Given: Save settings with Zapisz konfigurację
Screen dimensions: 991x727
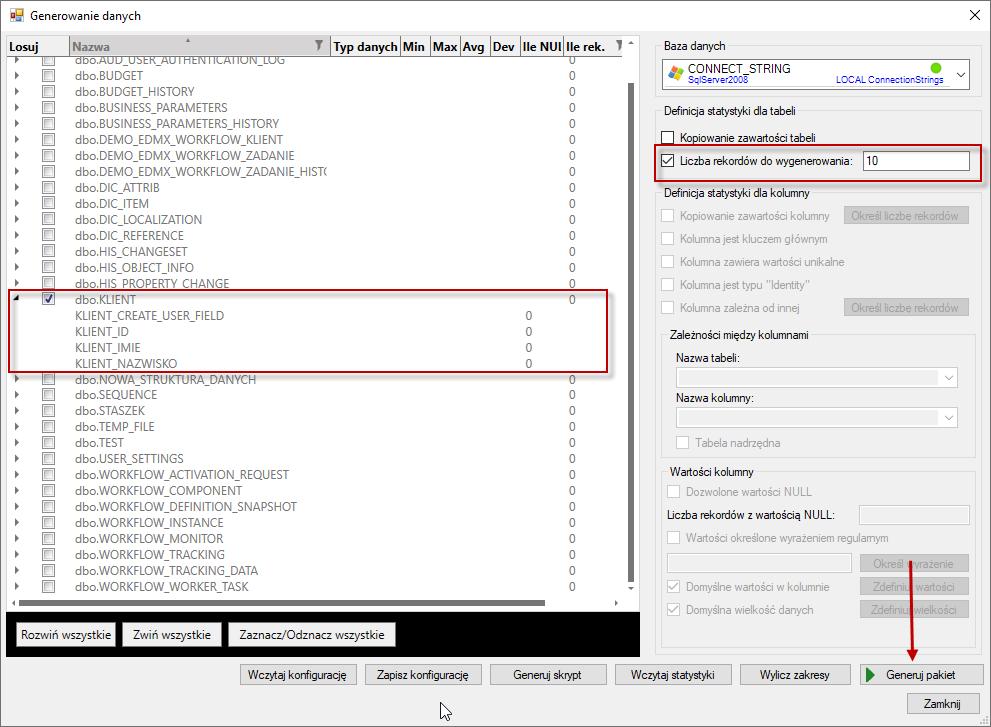Looking at the screenshot, I should click(423, 675).
